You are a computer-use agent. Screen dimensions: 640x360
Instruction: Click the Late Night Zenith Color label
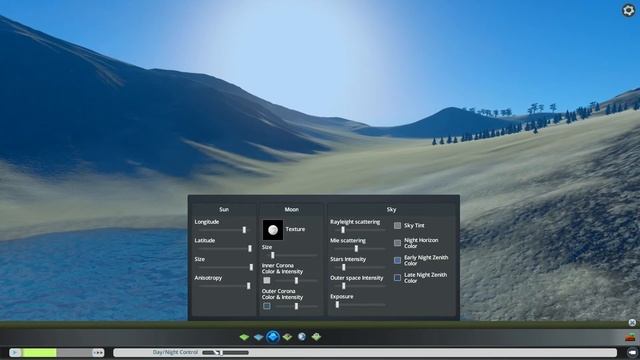pos(425,278)
